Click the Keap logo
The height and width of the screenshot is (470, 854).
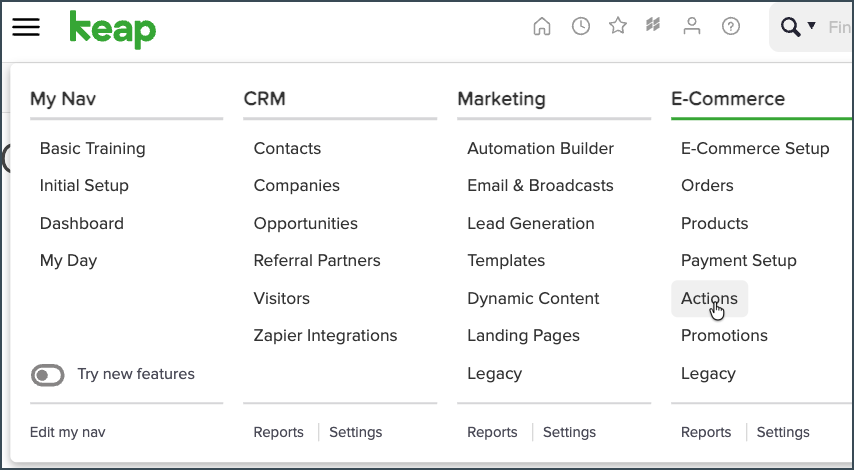[113, 30]
